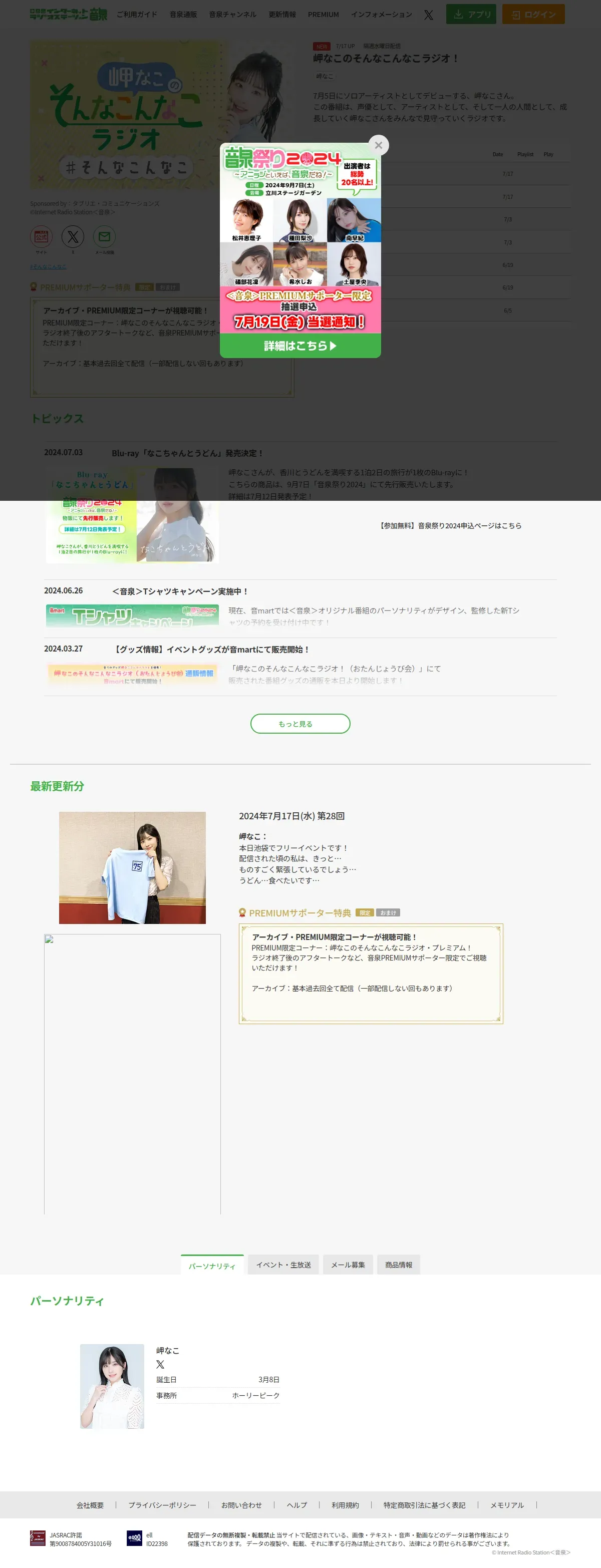Screen dimensions: 601x1568
Task: Open the 岬なこ profile portrait photo
Action: point(112,1386)
